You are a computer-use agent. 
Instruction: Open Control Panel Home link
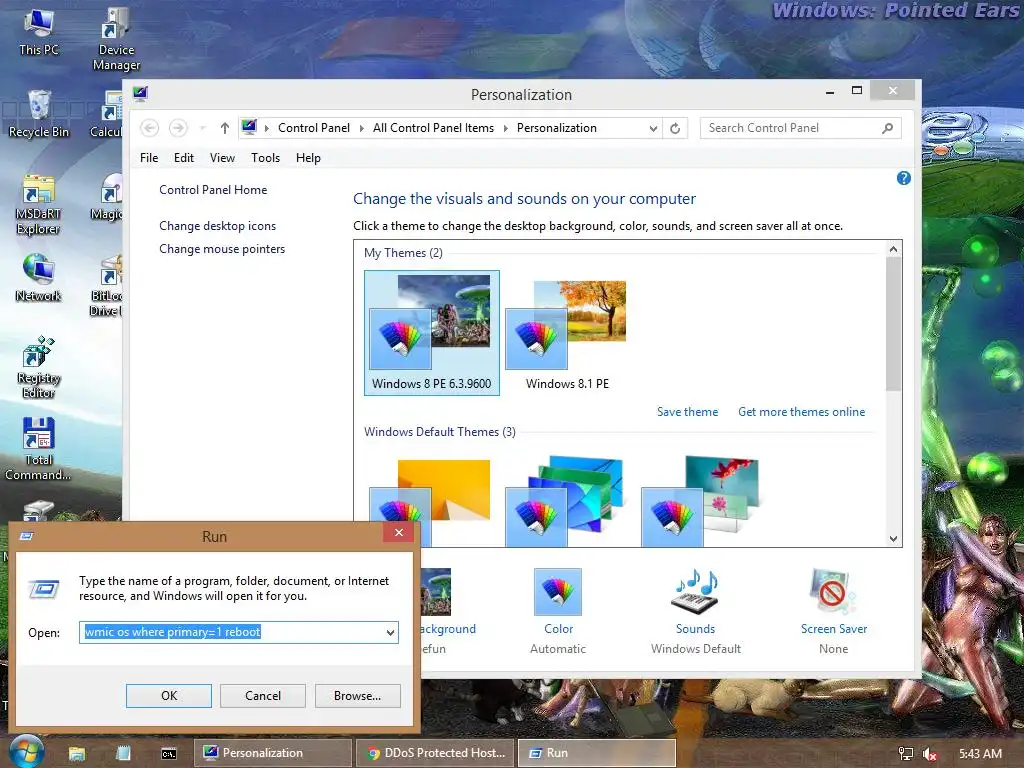point(213,190)
